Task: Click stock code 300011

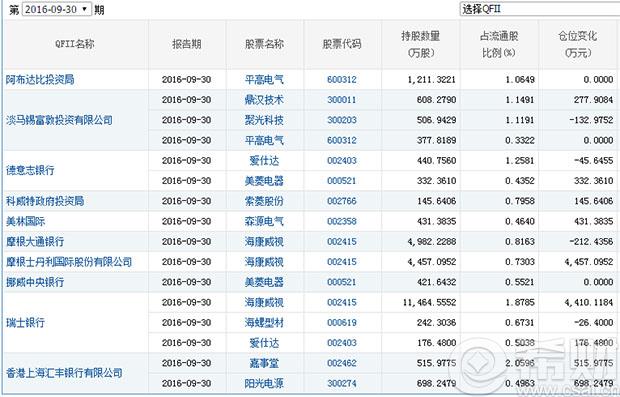Action: pos(342,100)
